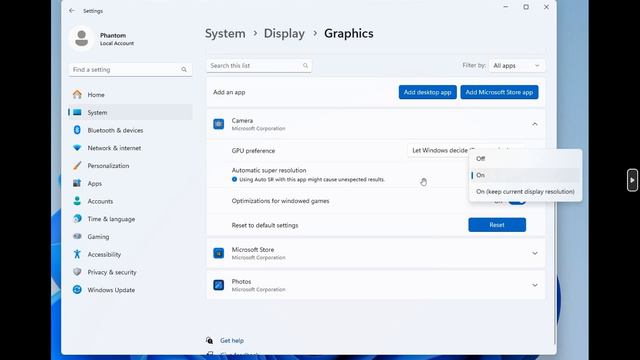The width and height of the screenshot is (640, 360).
Task: Click the Apps sidebar icon
Action: point(77,183)
